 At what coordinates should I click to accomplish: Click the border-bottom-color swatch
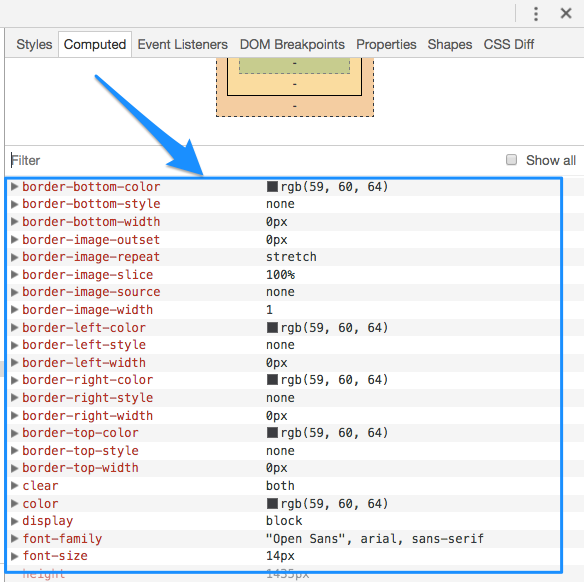click(x=272, y=186)
